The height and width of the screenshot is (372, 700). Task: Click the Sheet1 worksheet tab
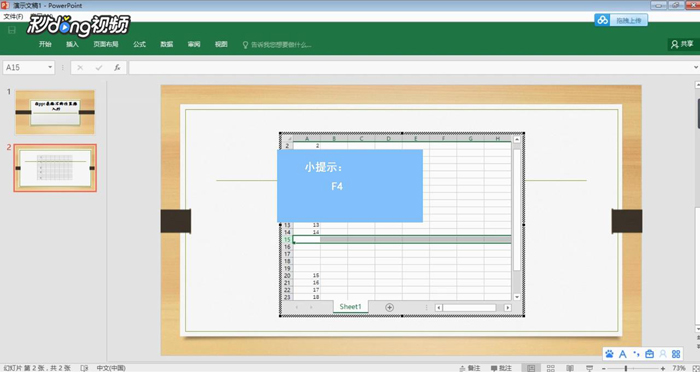pos(350,307)
